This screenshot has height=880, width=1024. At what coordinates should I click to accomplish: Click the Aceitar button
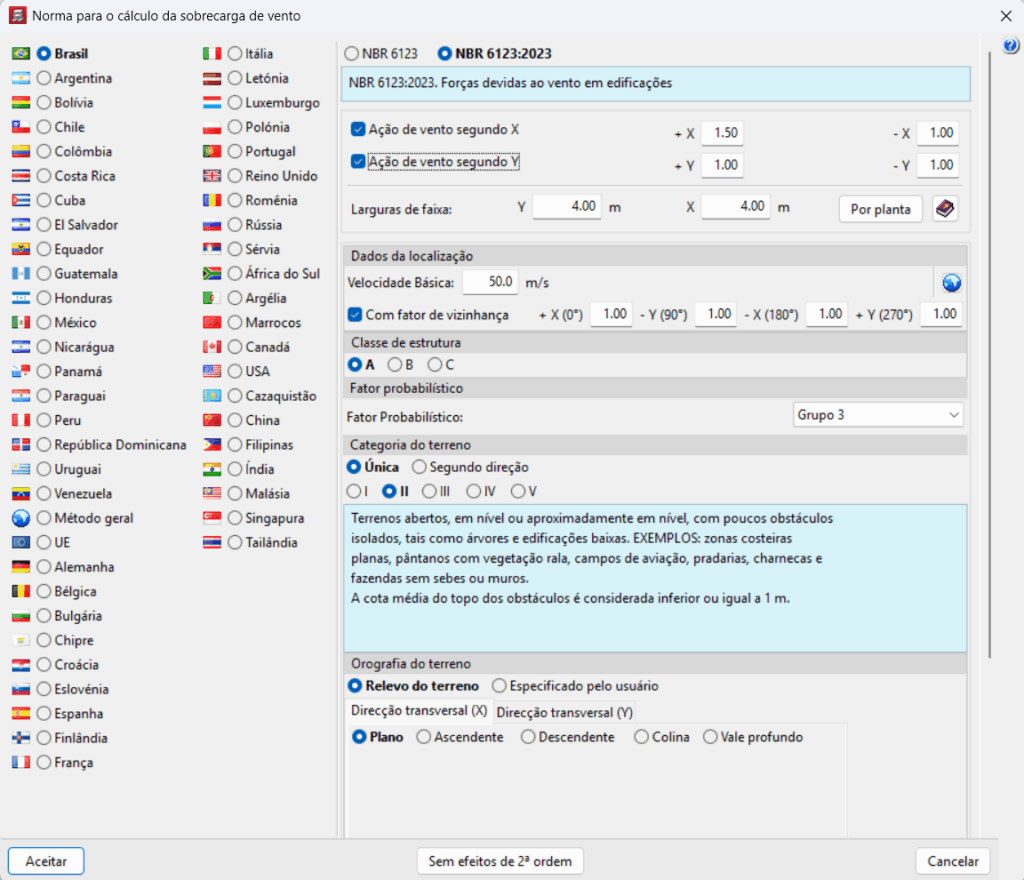pos(46,861)
